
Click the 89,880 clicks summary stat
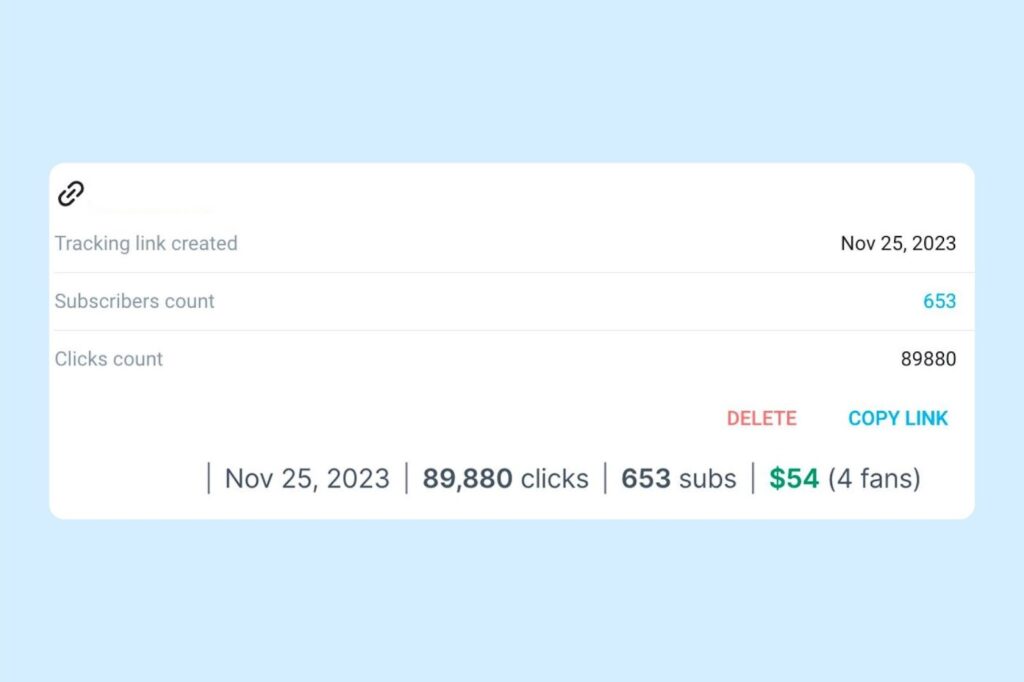(505, 478)
